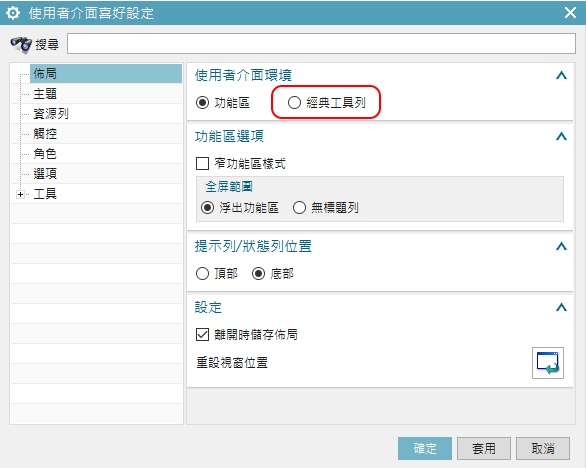The image size is (586, 468).
Task: Open the 資源列 category
Action: point(51,114)
